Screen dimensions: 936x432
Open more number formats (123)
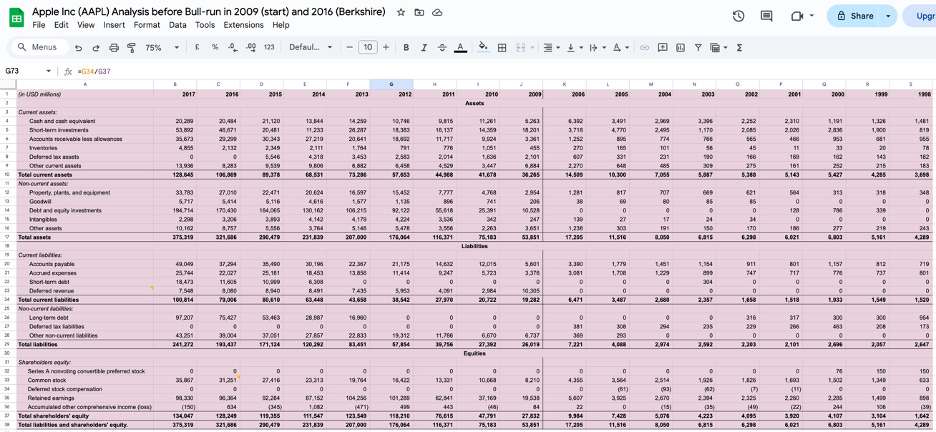coord(269,47)
